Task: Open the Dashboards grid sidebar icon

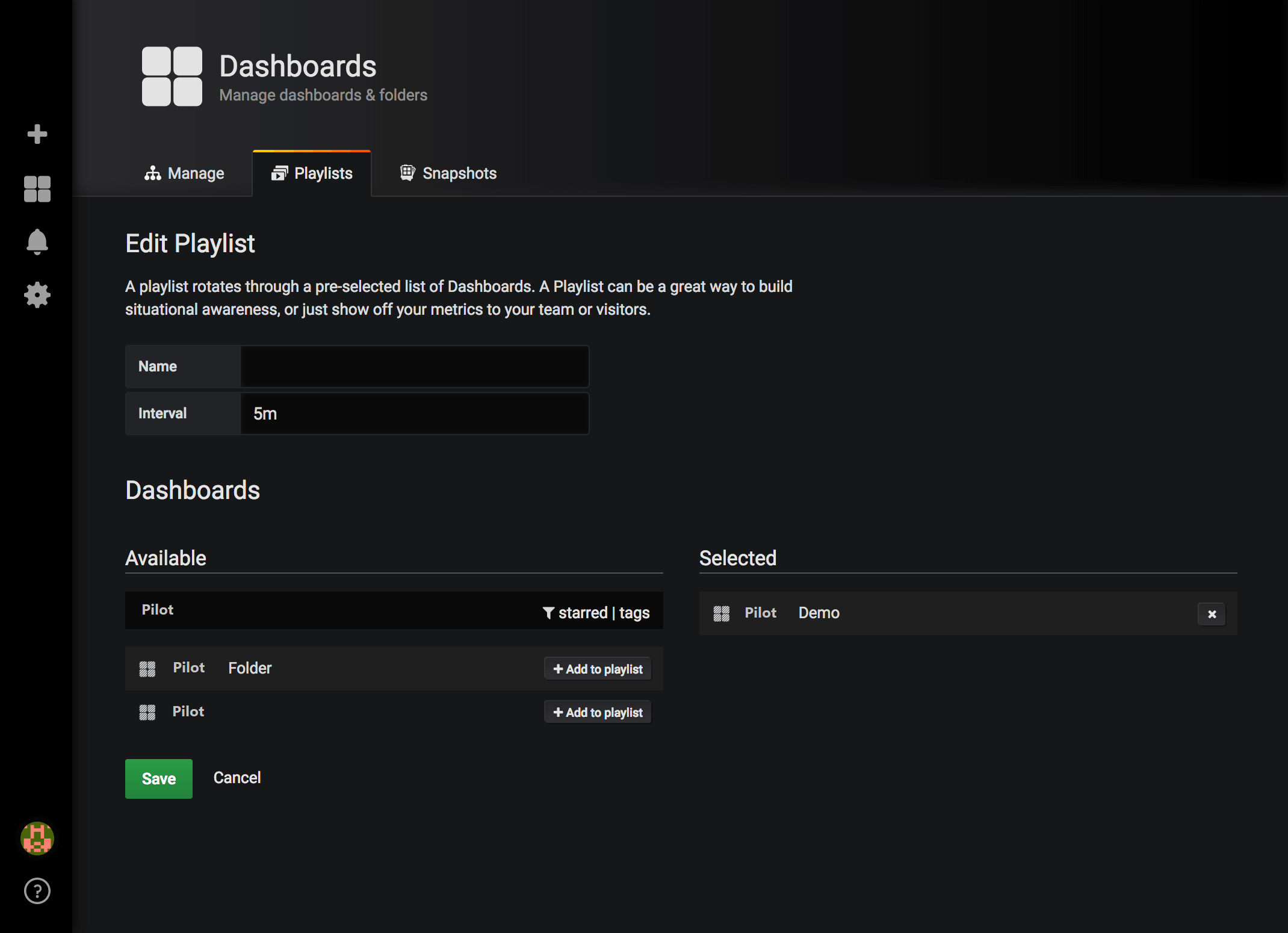Action: [37, 189]
